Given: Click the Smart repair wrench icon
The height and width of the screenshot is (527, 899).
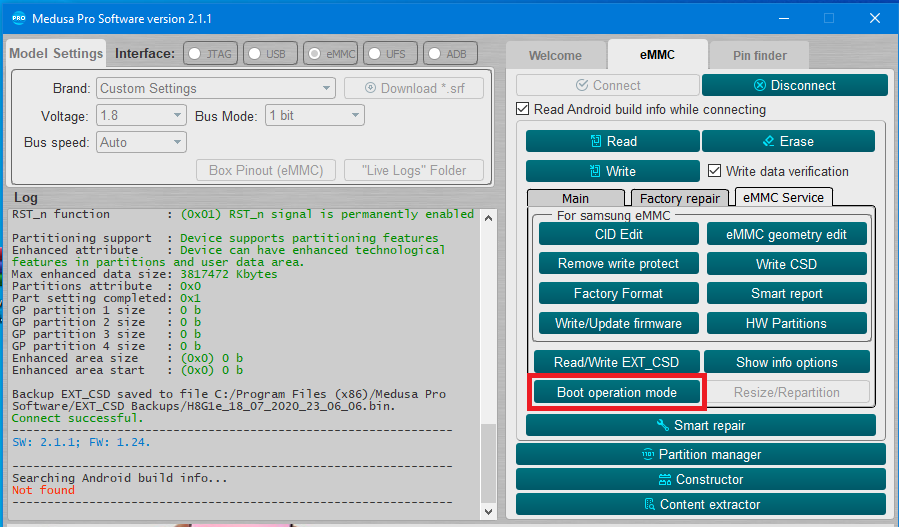Looking at the screenshot, I should 663,425.
